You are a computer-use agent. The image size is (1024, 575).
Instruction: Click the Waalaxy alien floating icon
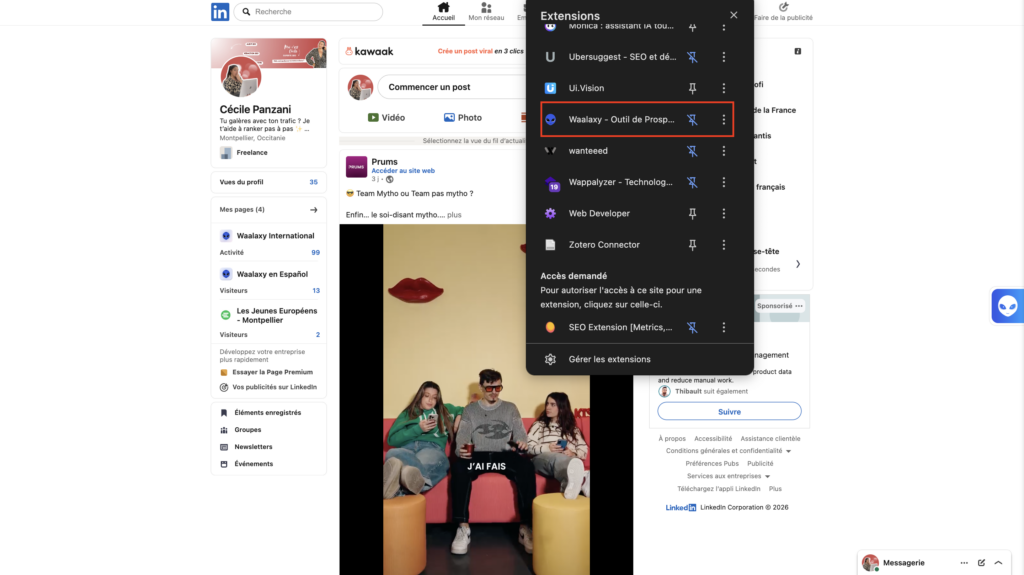(x=1007, y=306)
